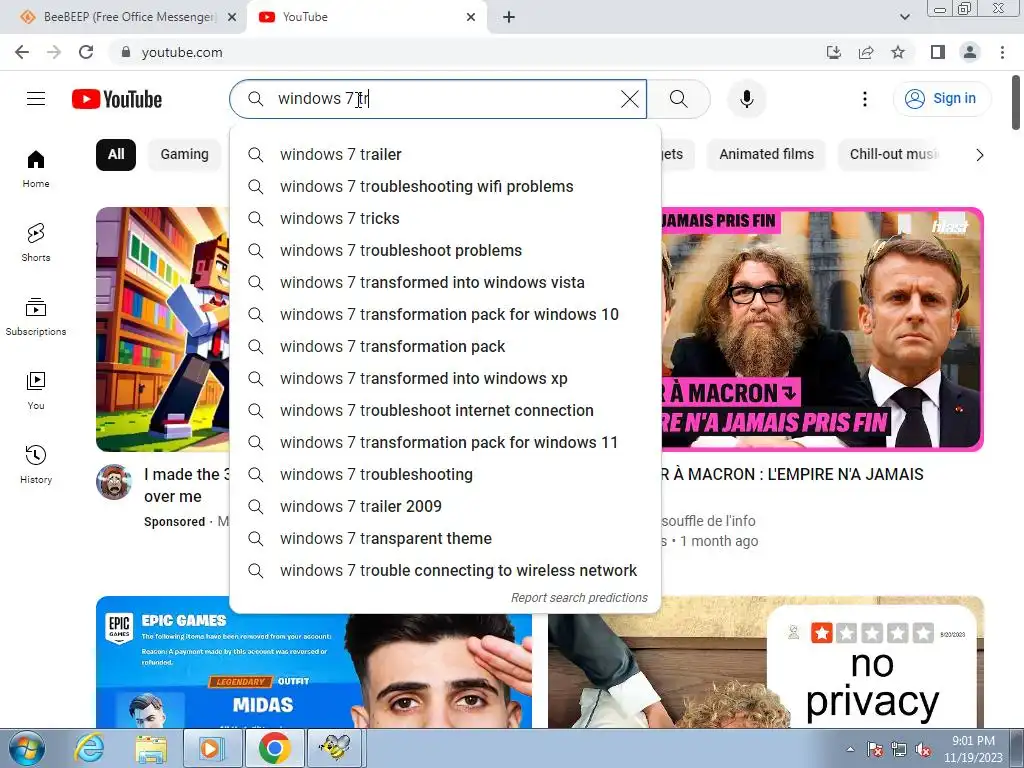The height and width of the screenshot is (768, 1024).
Task: Choose windows 7 transformed into windows vista
Action: (x=445, y=283)
